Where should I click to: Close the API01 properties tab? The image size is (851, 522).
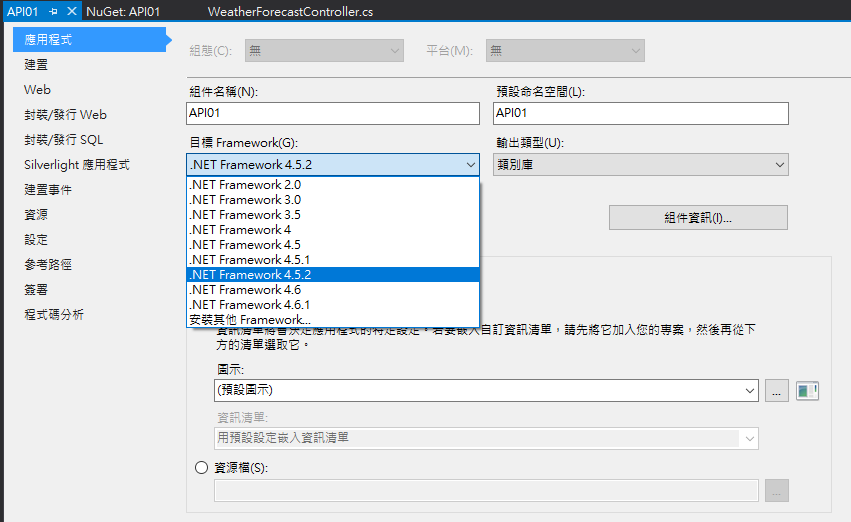point(71,11)
